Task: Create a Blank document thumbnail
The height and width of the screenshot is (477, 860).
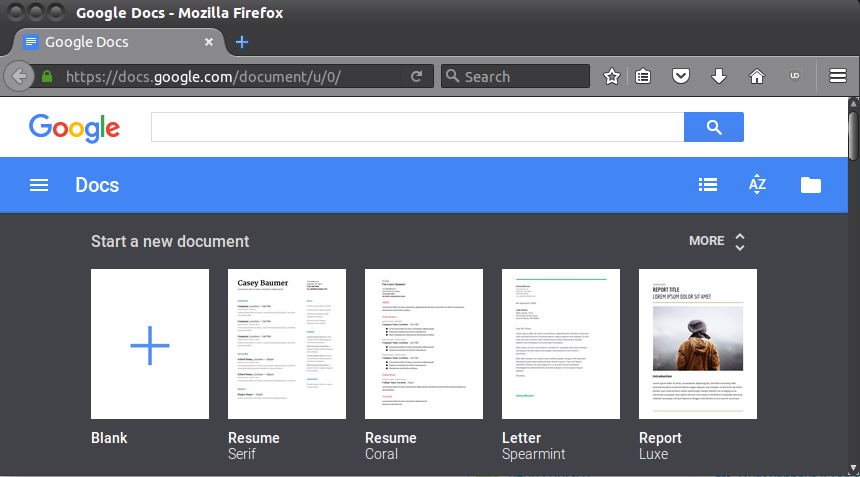Action: coord(150,344)
